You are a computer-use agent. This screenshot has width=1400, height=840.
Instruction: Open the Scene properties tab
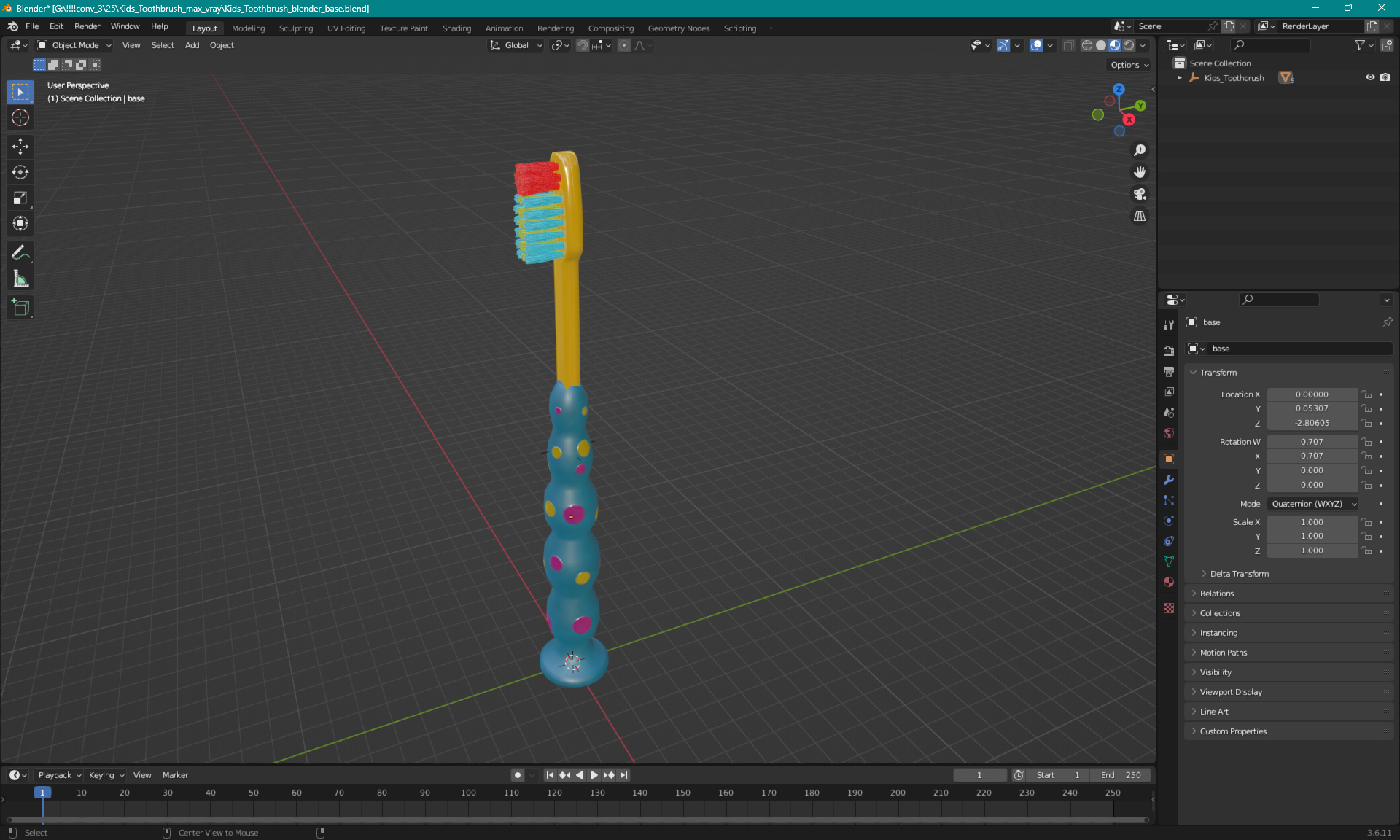[1169, 413]
